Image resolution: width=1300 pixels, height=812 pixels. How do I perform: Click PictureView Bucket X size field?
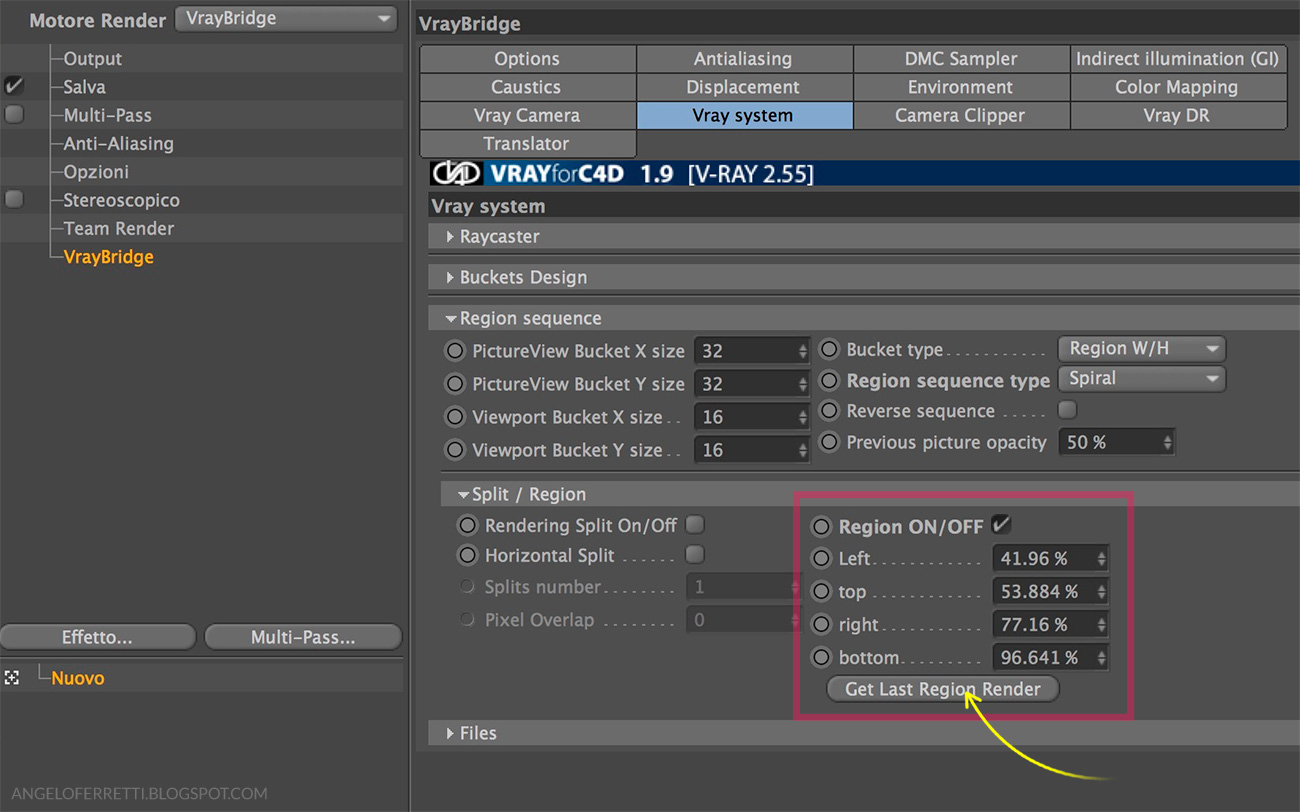[751, 351]
